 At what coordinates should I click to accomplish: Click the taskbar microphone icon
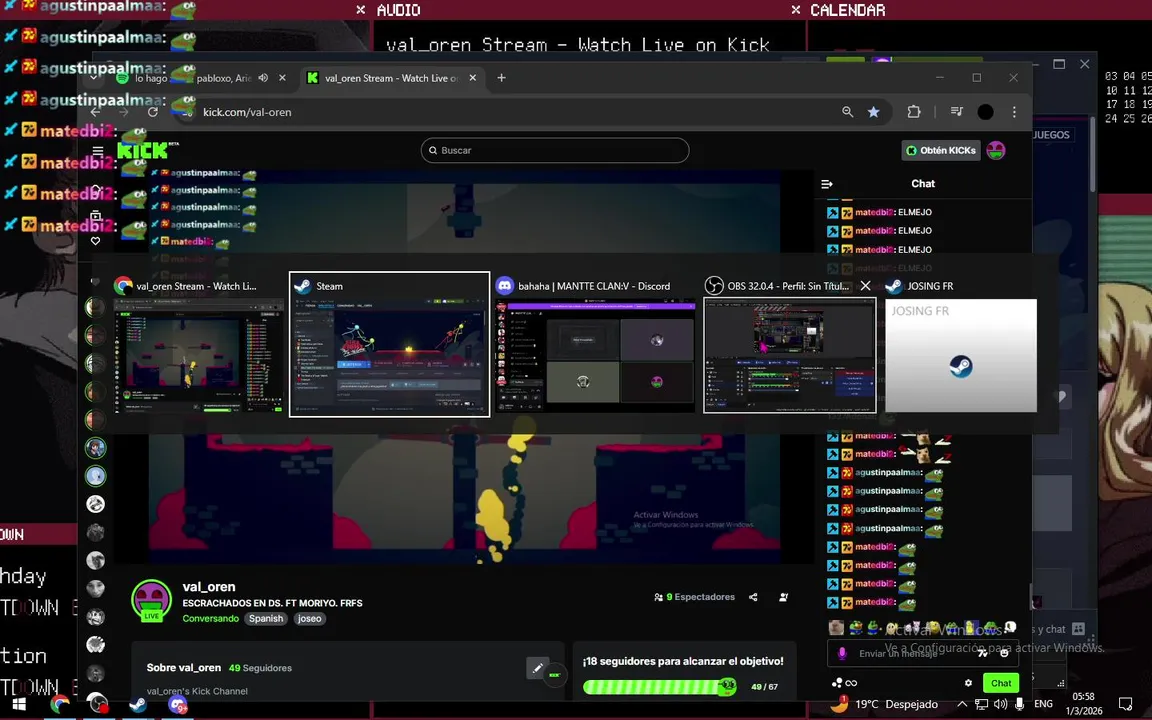coord(1019,705)
